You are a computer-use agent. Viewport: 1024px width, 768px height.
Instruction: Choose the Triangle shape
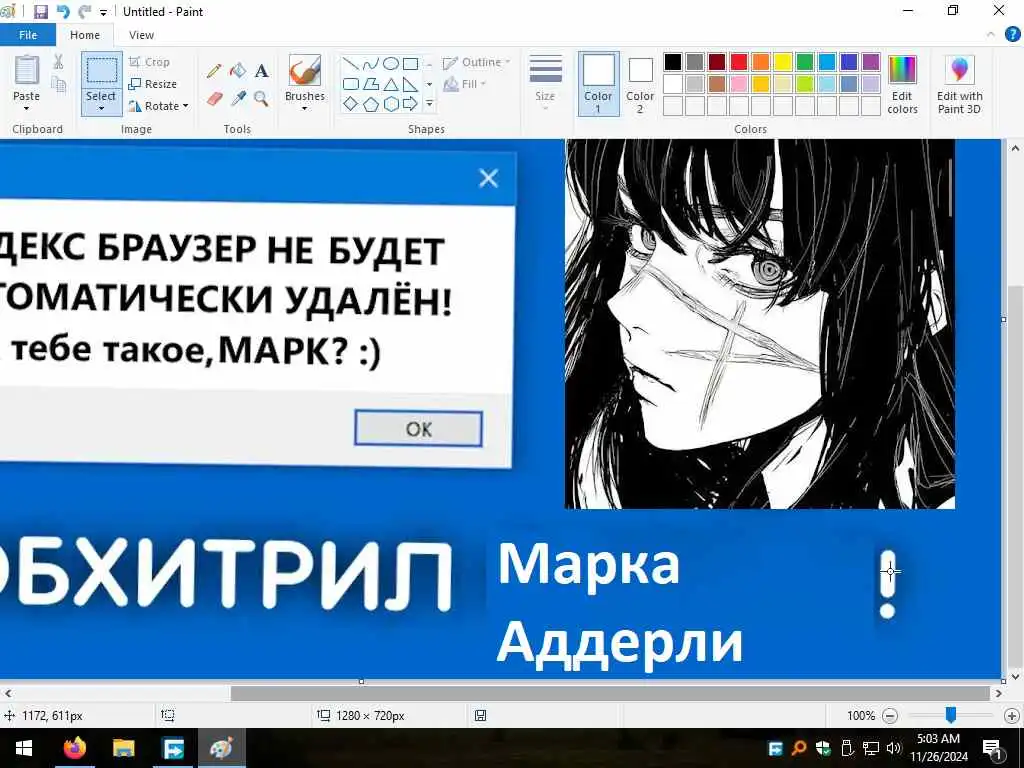(x=391, y=84)
